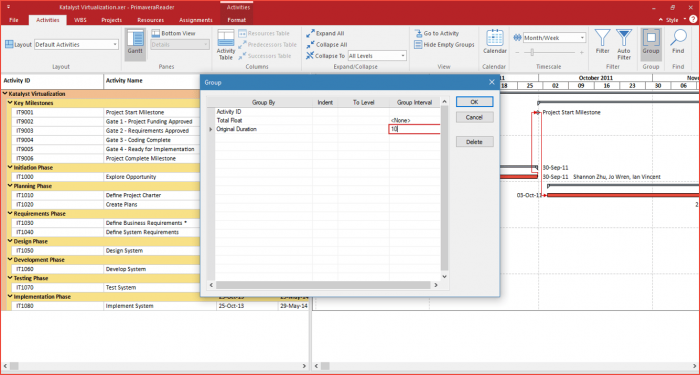
Task: Open Go to Activity
Action: (x=437, y=33)
